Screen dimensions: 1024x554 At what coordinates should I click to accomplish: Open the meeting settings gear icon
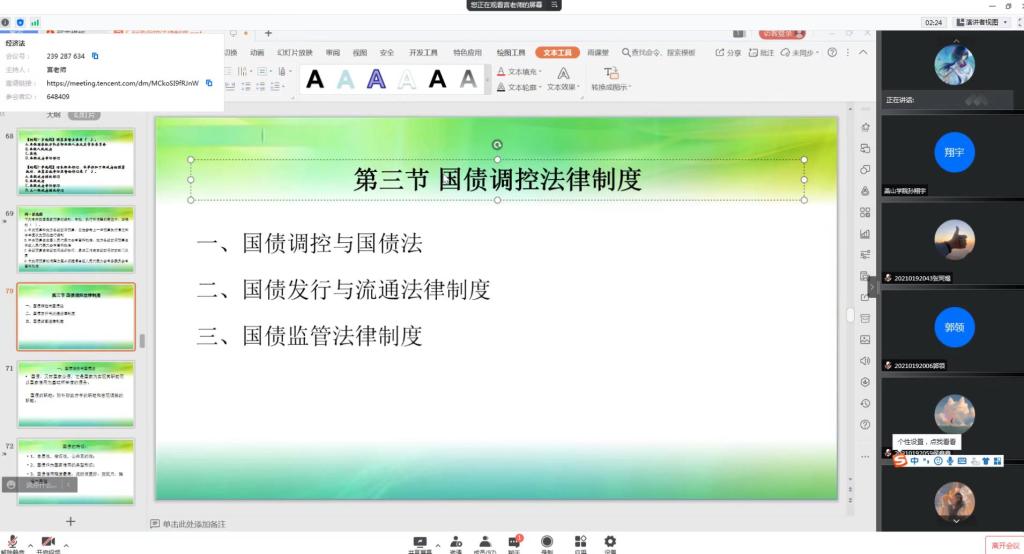point(610,541)
